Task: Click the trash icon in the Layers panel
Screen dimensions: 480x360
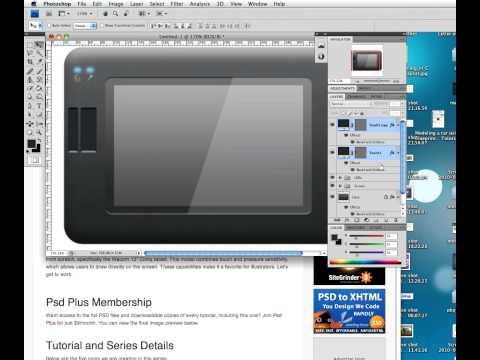Action: 396,220
